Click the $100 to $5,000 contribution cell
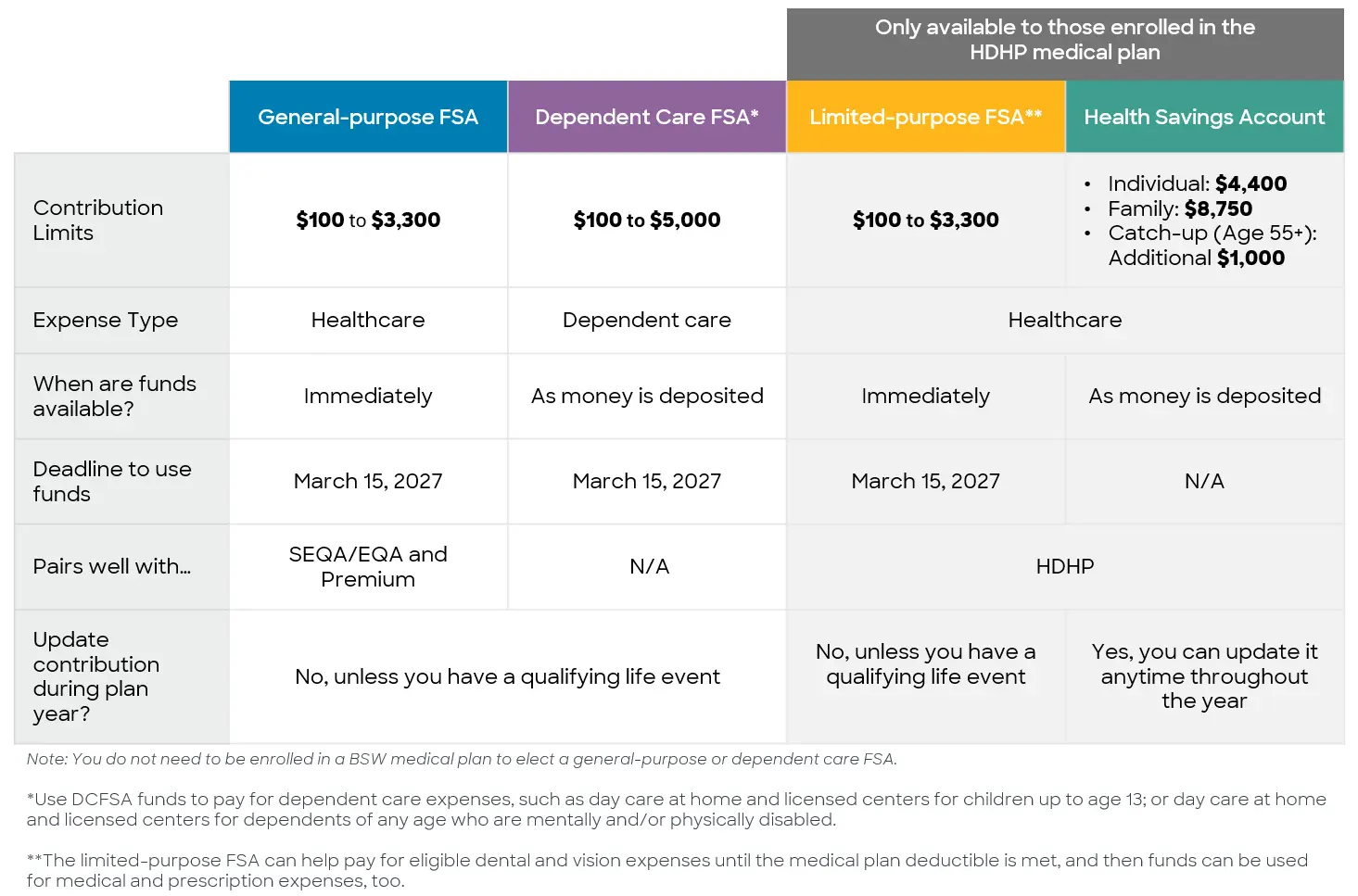 pos(646,221)
